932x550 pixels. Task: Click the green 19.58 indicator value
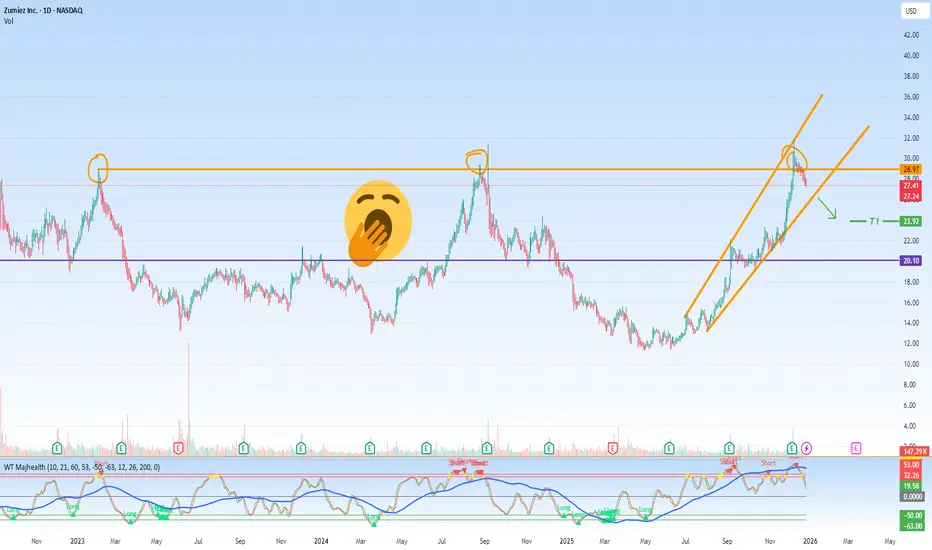[x=912, y=486]
